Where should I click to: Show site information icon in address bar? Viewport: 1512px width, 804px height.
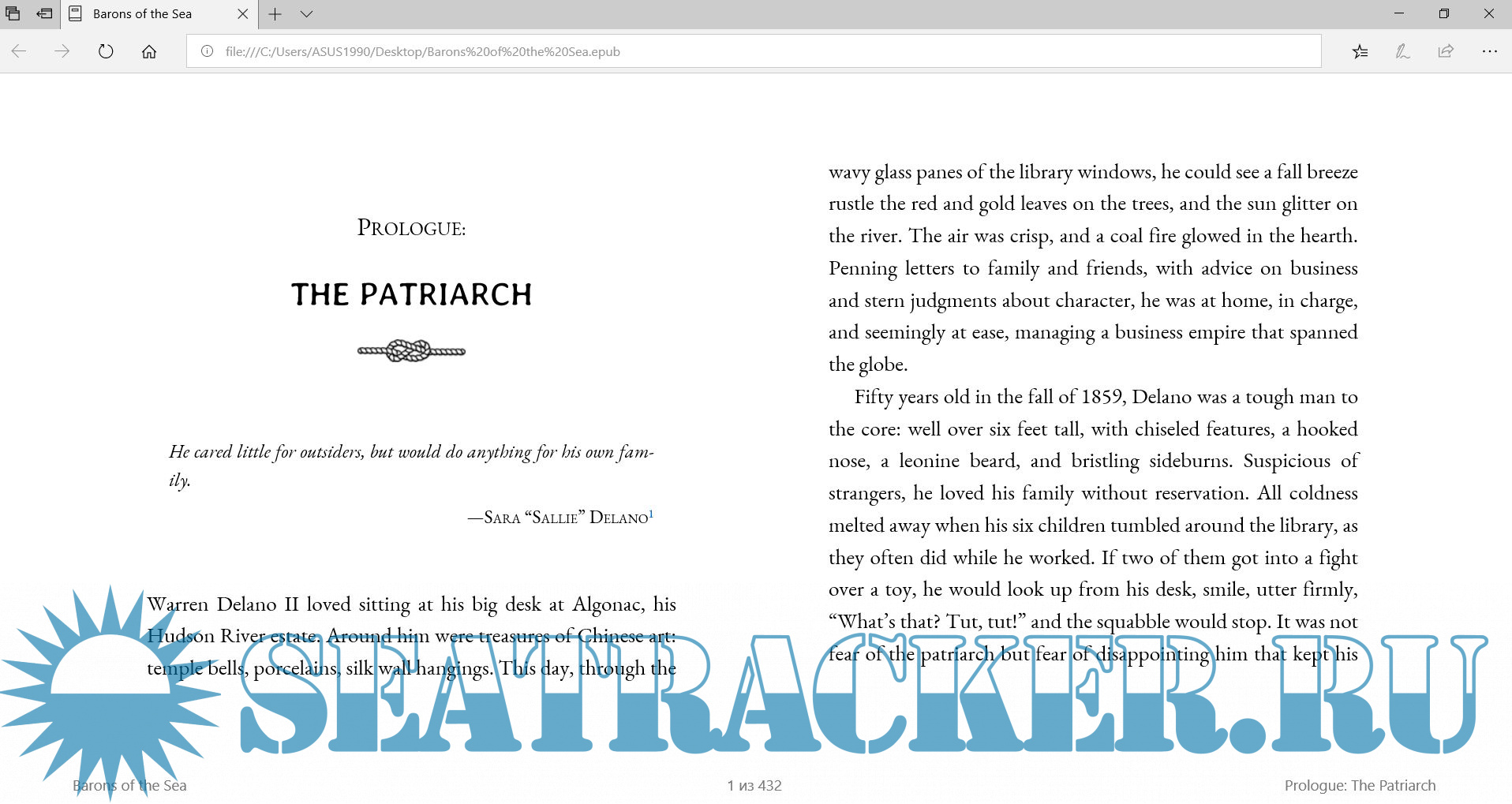coord(207,51)
